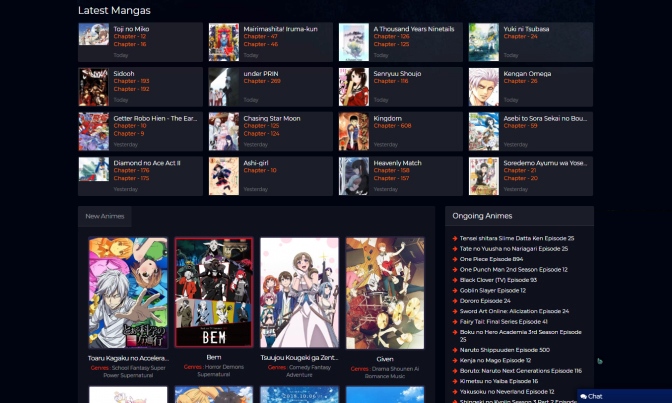Click Mairimashita! Iruma-kun cover thumbnail
The height and width of the screenshot is (403, 672).
click(224, 42)
